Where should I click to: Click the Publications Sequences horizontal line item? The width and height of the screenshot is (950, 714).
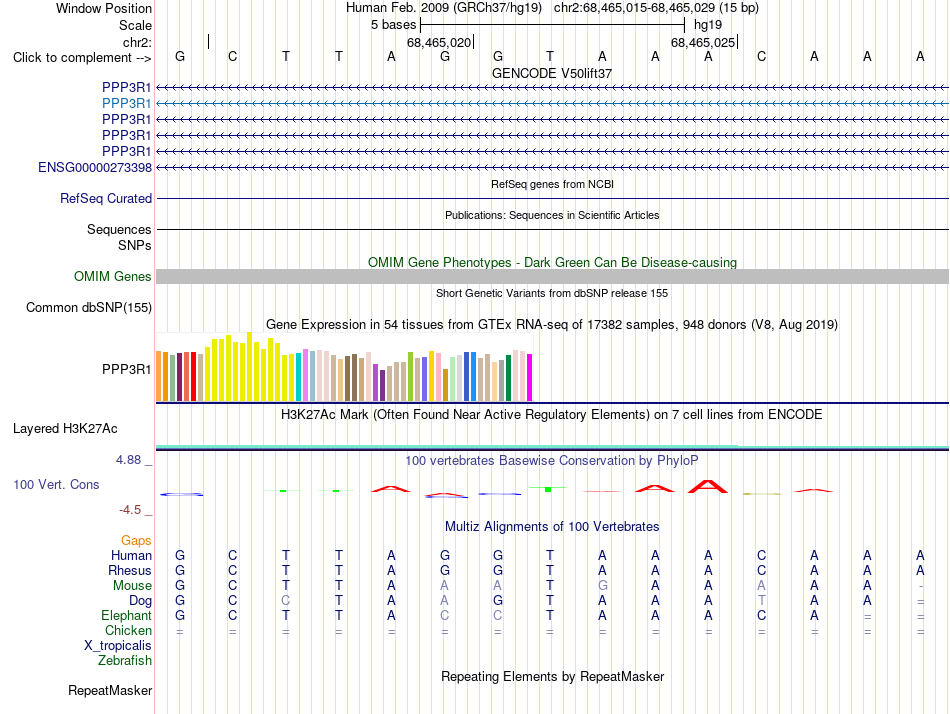(x=552, y=229)
